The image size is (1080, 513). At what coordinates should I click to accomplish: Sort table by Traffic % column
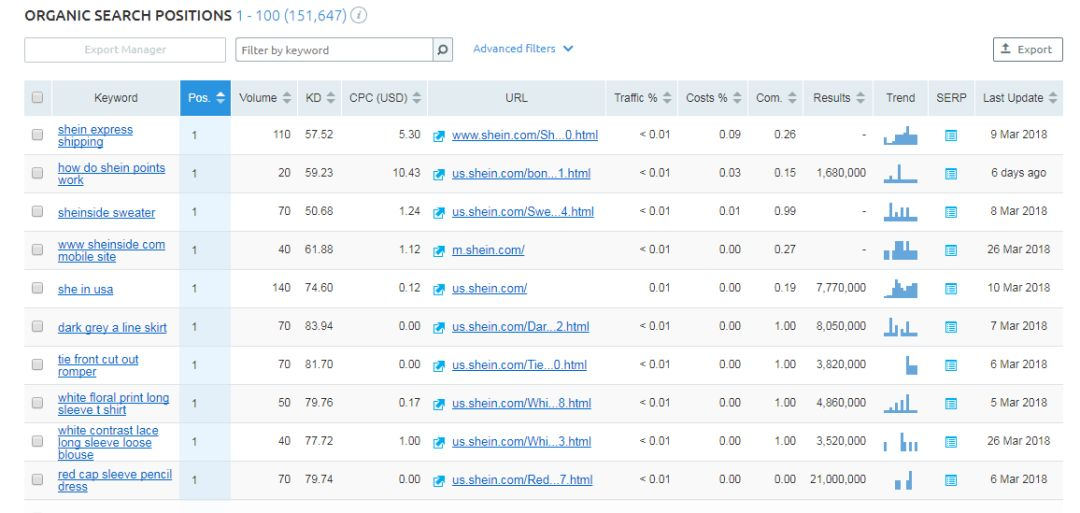point(642,98)
